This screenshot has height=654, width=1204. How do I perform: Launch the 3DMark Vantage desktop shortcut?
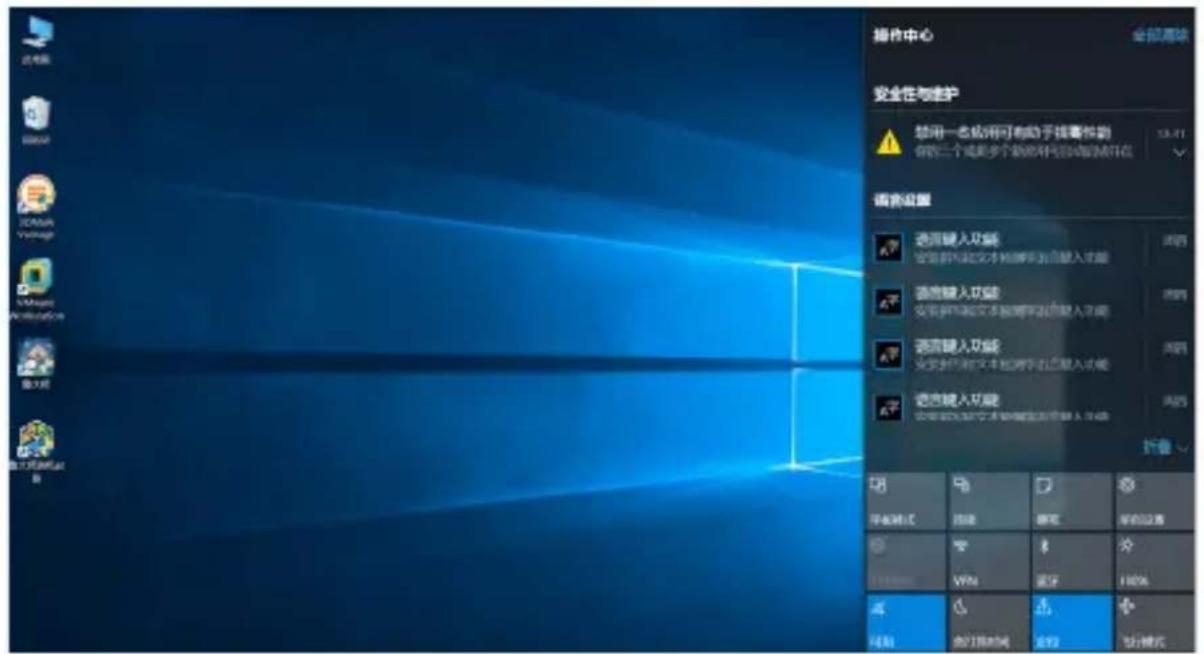pos(36,207)
